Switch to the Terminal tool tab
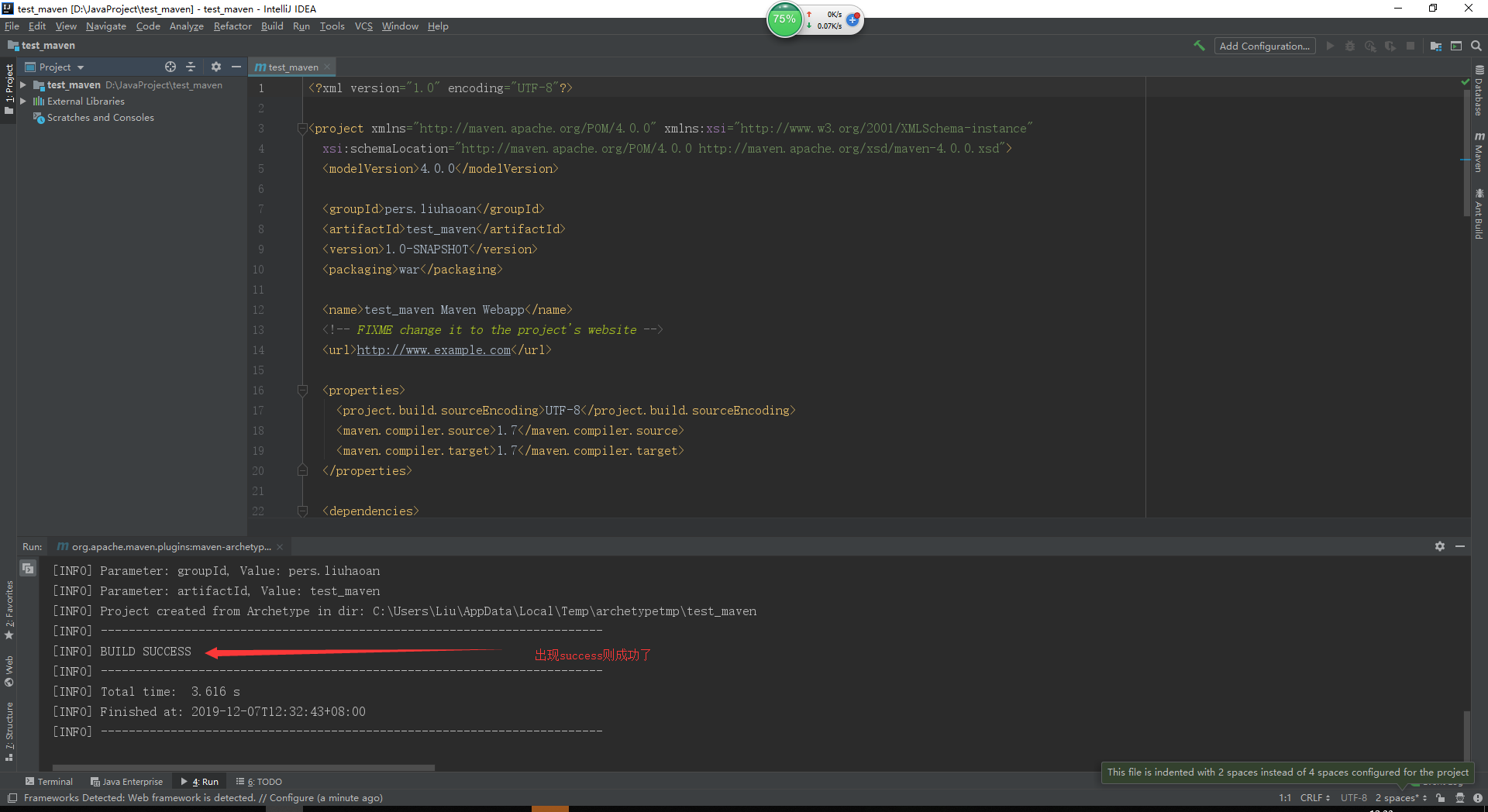The image size is (1488, 812). pos(49,782)
